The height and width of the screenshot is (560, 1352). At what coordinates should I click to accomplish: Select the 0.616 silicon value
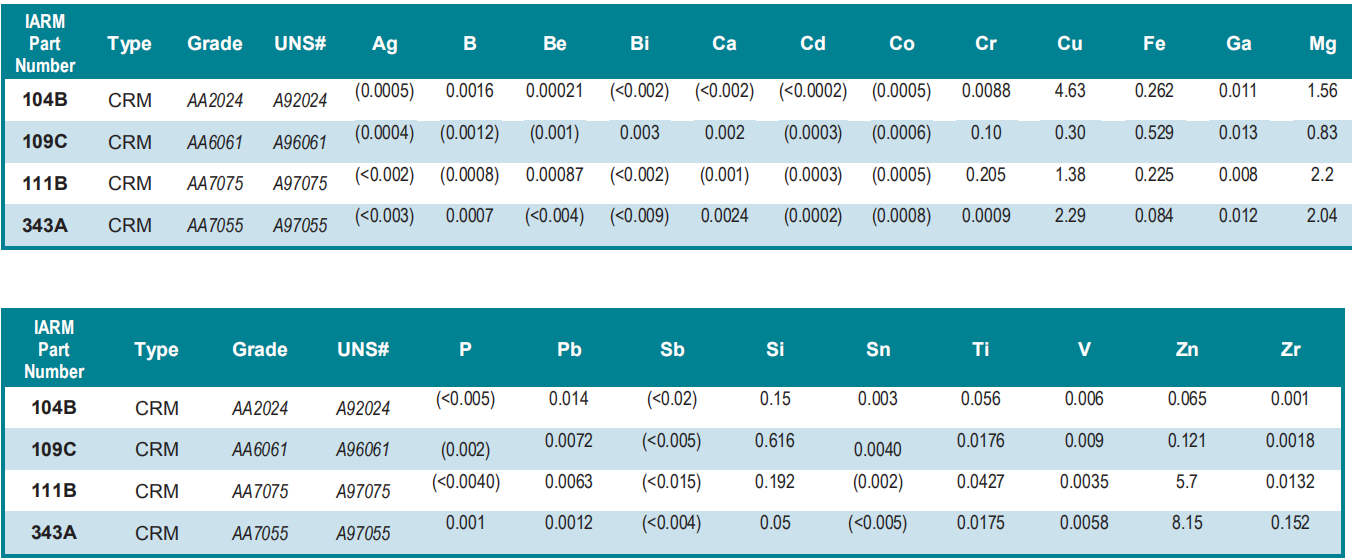click(x=774, y=440)
